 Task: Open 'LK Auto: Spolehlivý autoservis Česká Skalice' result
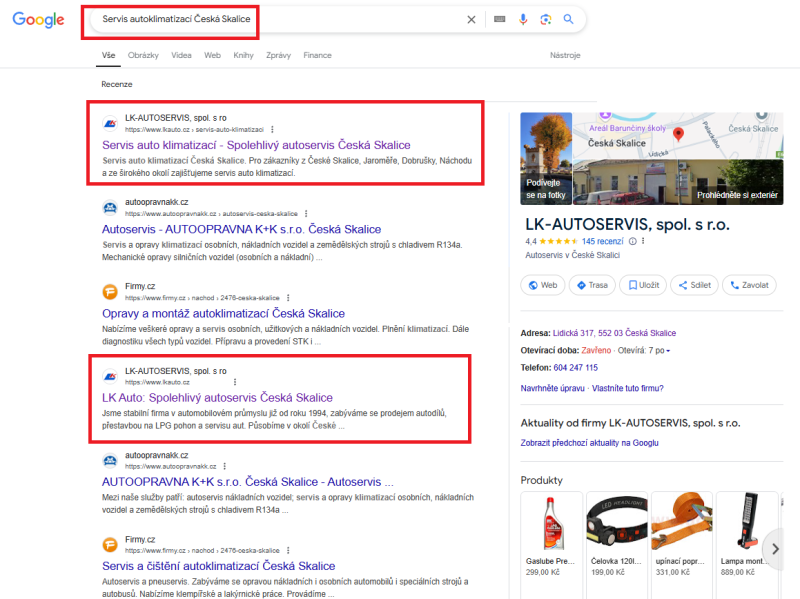point(217,397)
